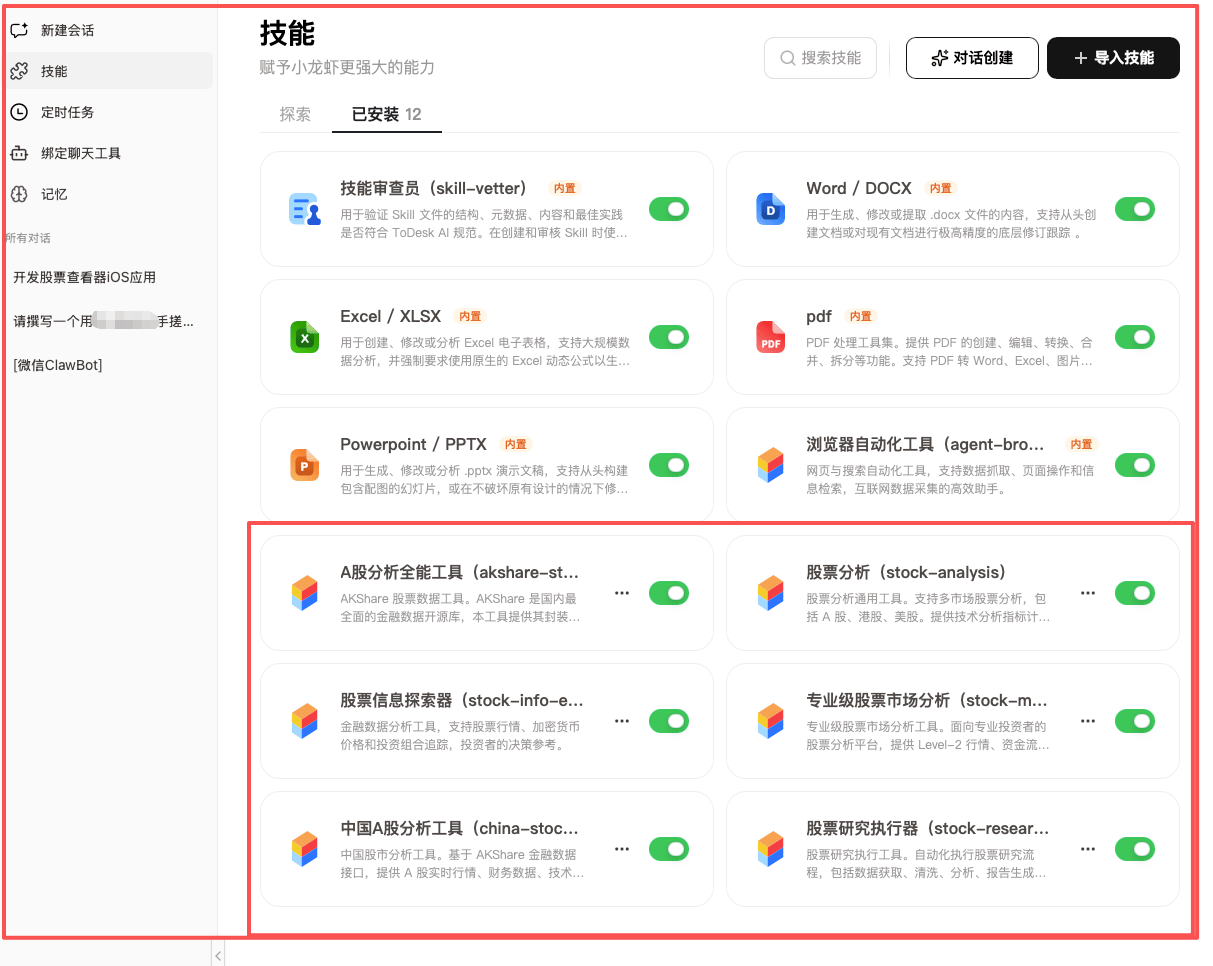Click the 股票分析 stock-analysis cube icon
Screen dimensions: 1213x966
(x=771, y=593)
